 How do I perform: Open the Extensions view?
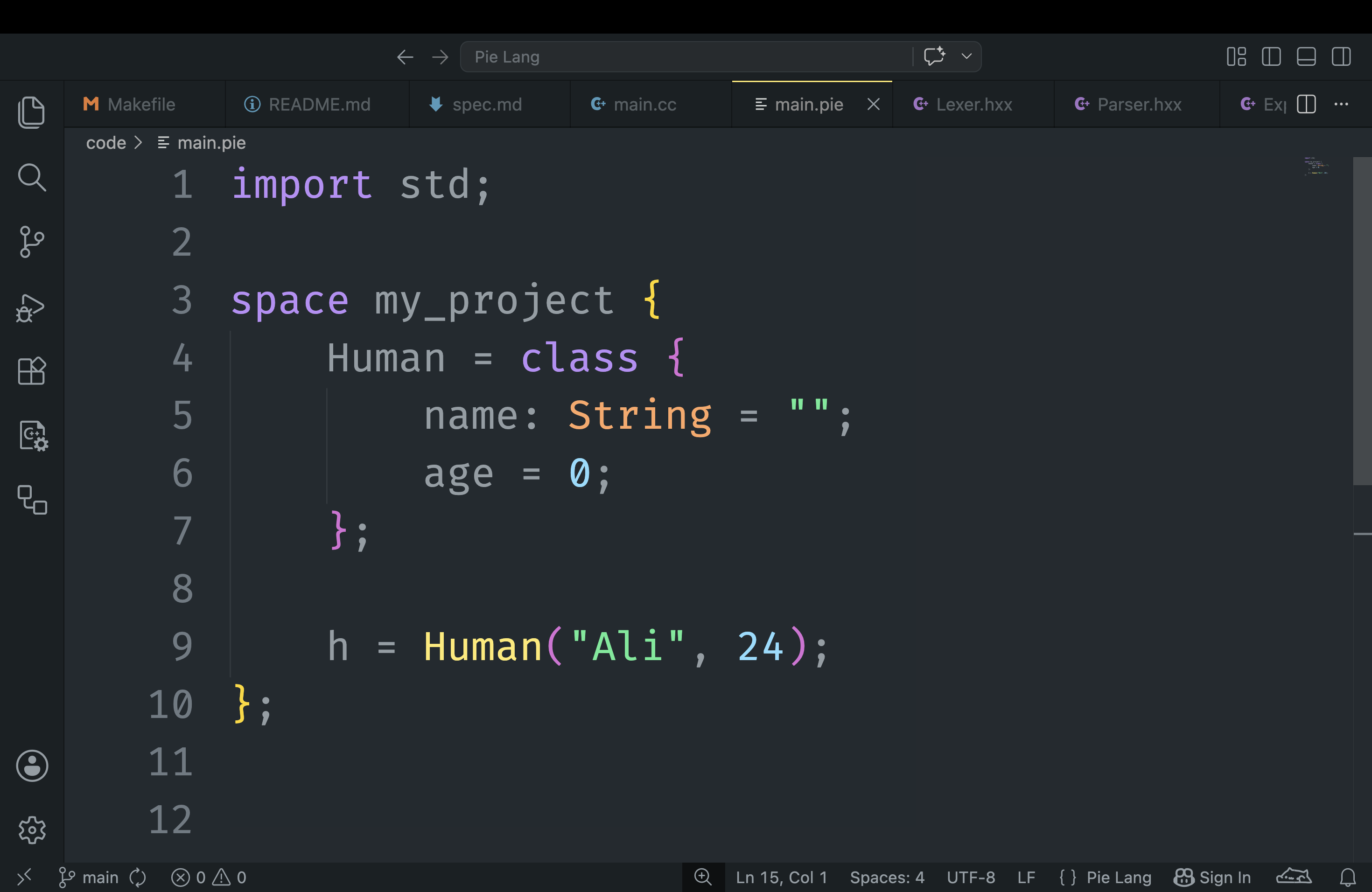coord(32,370)
